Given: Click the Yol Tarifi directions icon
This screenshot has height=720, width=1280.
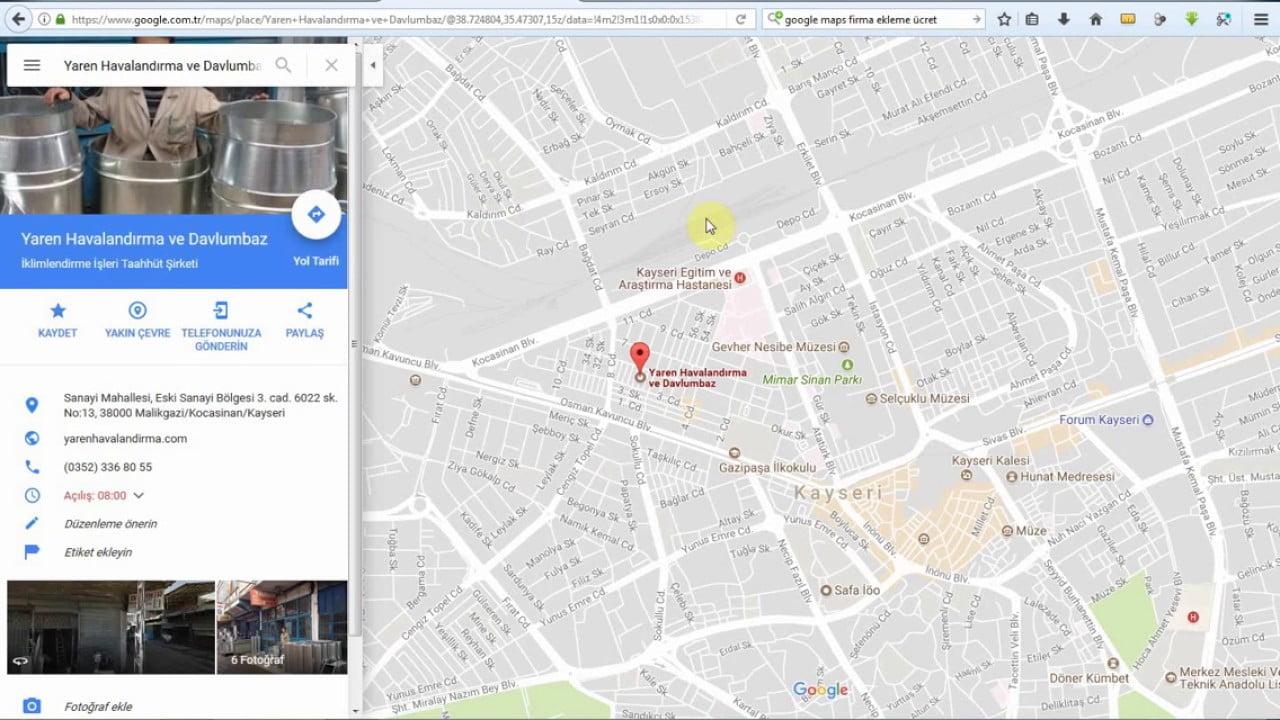Looking at the screenshot, I should (x=316, y=214).
